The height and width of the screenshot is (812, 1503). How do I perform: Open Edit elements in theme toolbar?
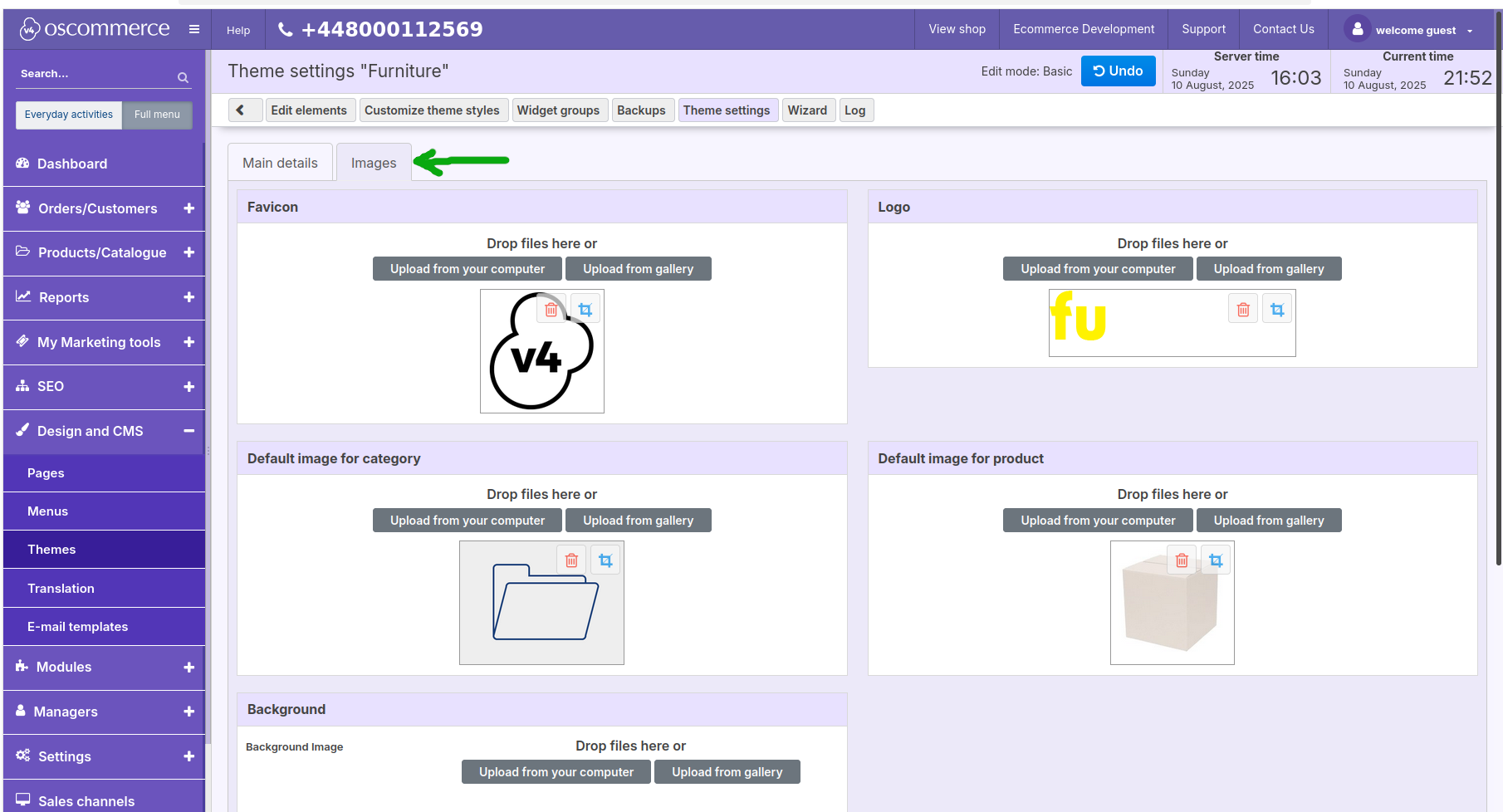click(309, 110)
